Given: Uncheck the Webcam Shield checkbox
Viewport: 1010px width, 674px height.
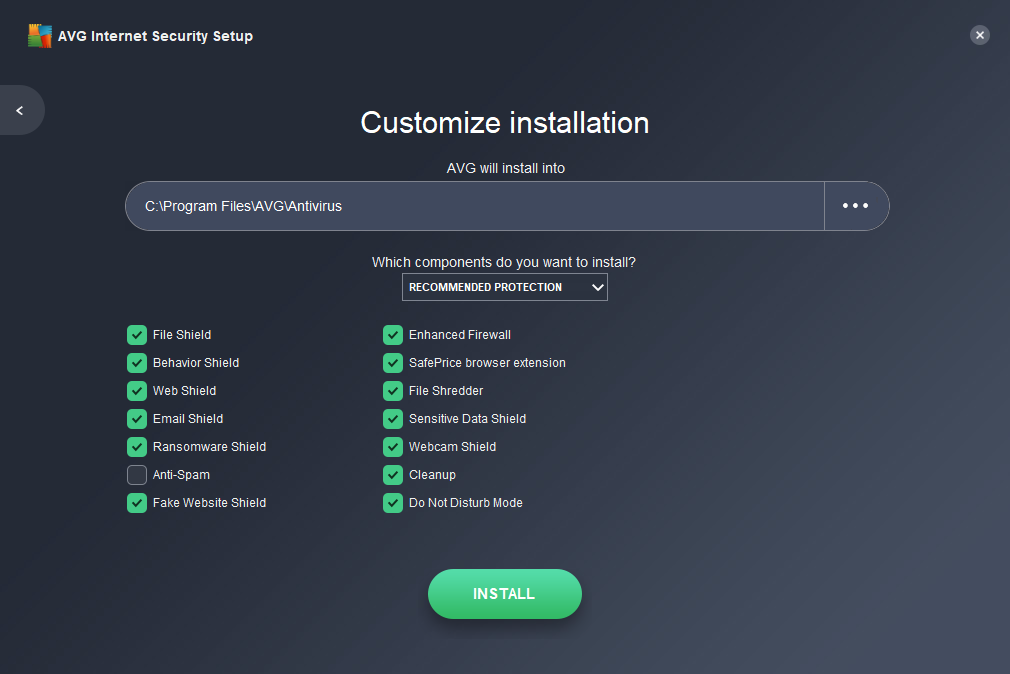Looking at the screenshot, I should pyautogui.click(x=393, y=447).
